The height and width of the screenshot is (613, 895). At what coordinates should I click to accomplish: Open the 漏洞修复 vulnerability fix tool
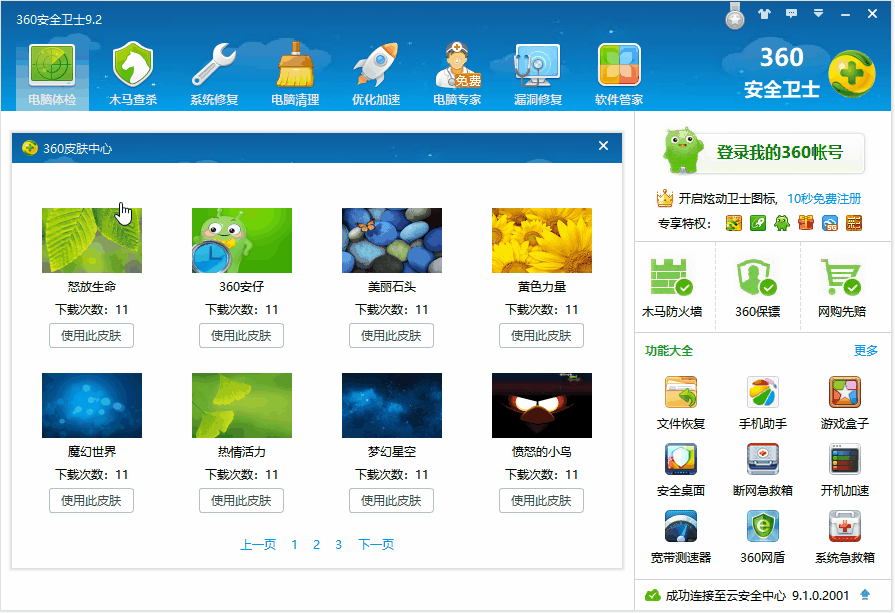[x=538, y=75]
